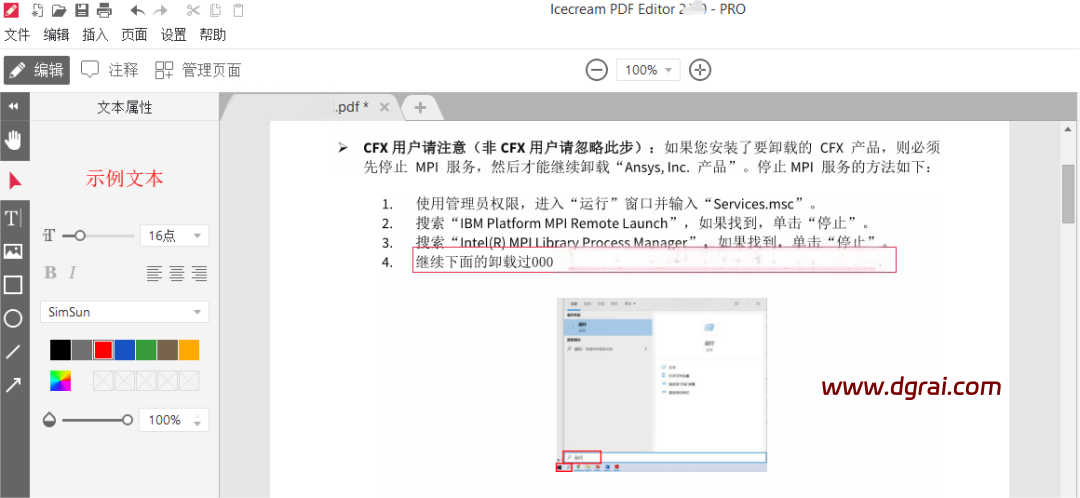1080x498 pixels.
Task: Select the Rectangle shape tool
Action: tap(14, 285)
